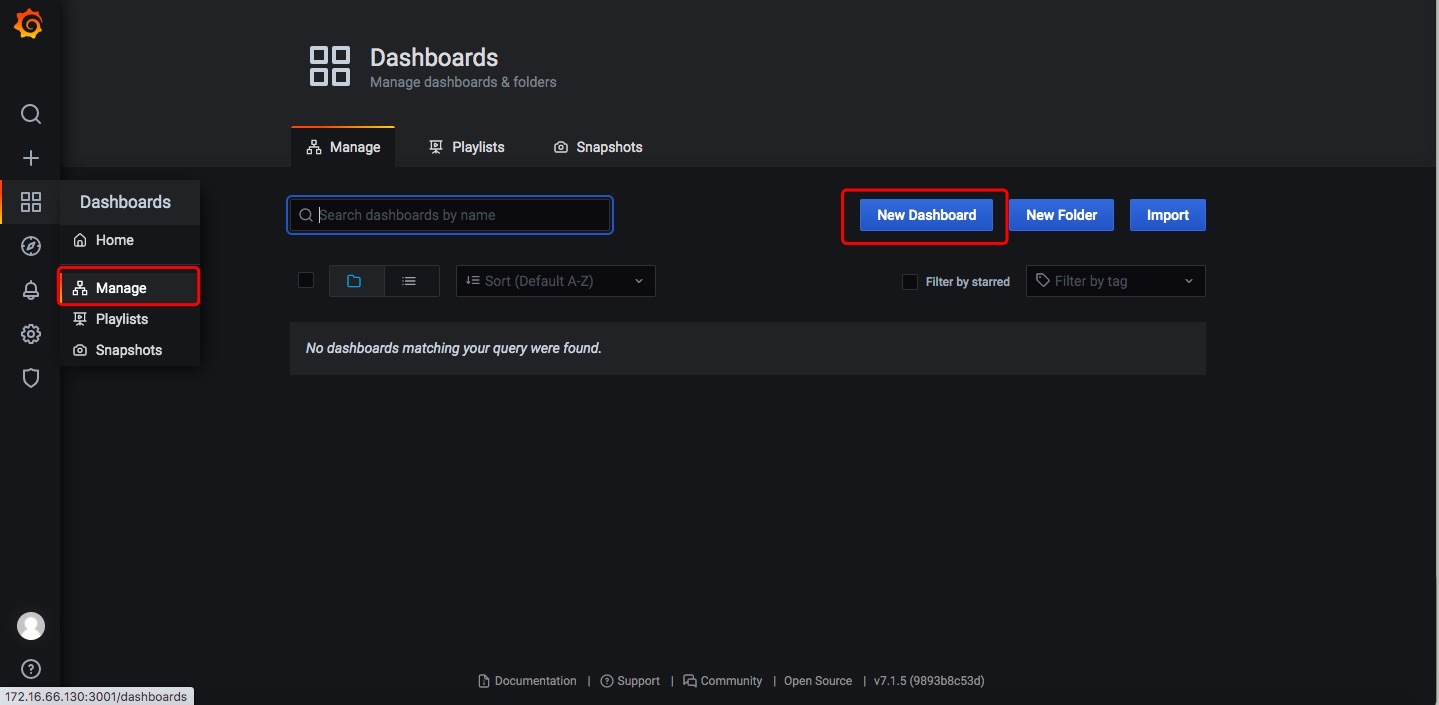
Task: Open the Configuration gear icon
Action: [31, 334]
